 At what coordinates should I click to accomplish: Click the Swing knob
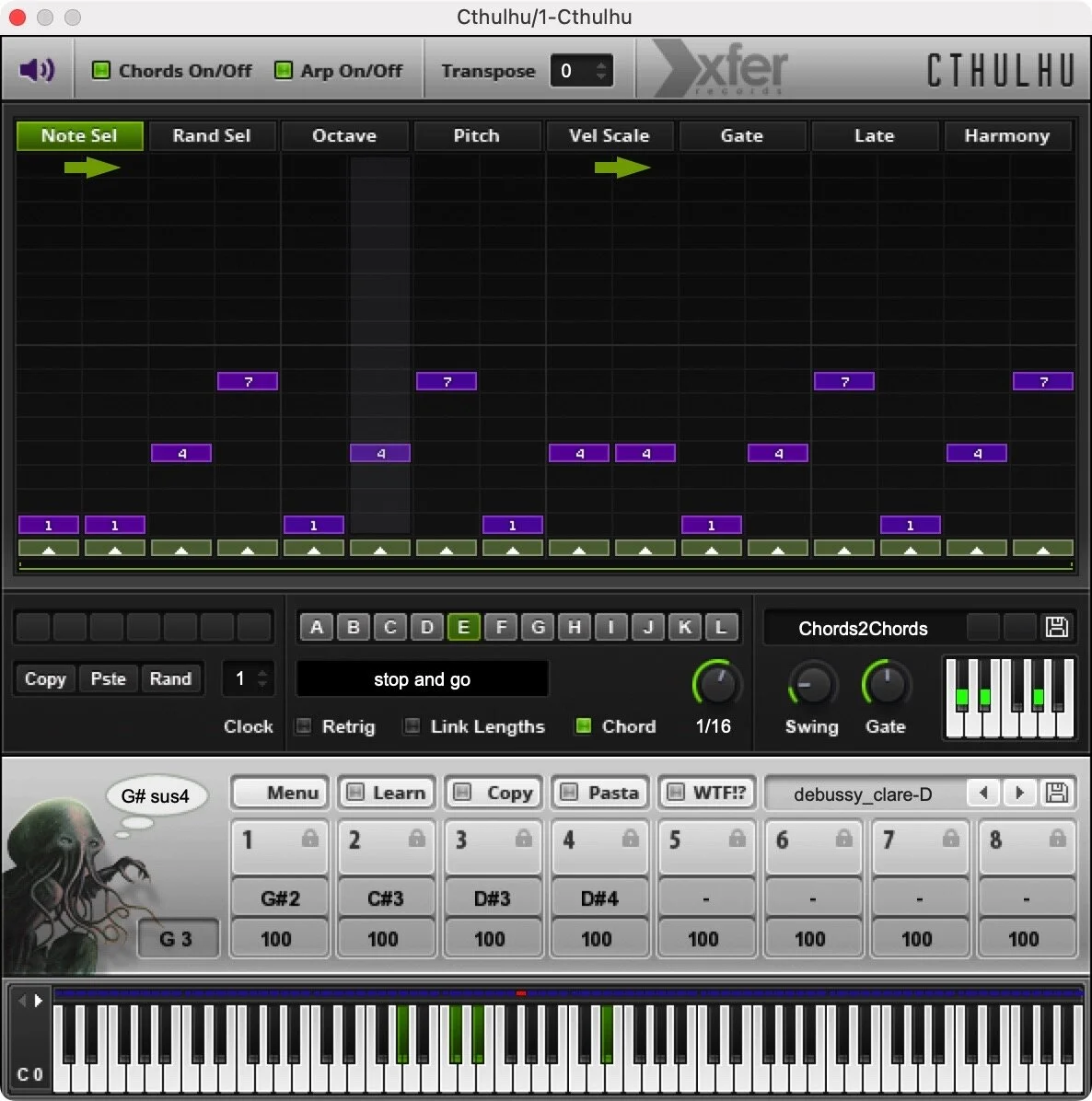point(811,683)
